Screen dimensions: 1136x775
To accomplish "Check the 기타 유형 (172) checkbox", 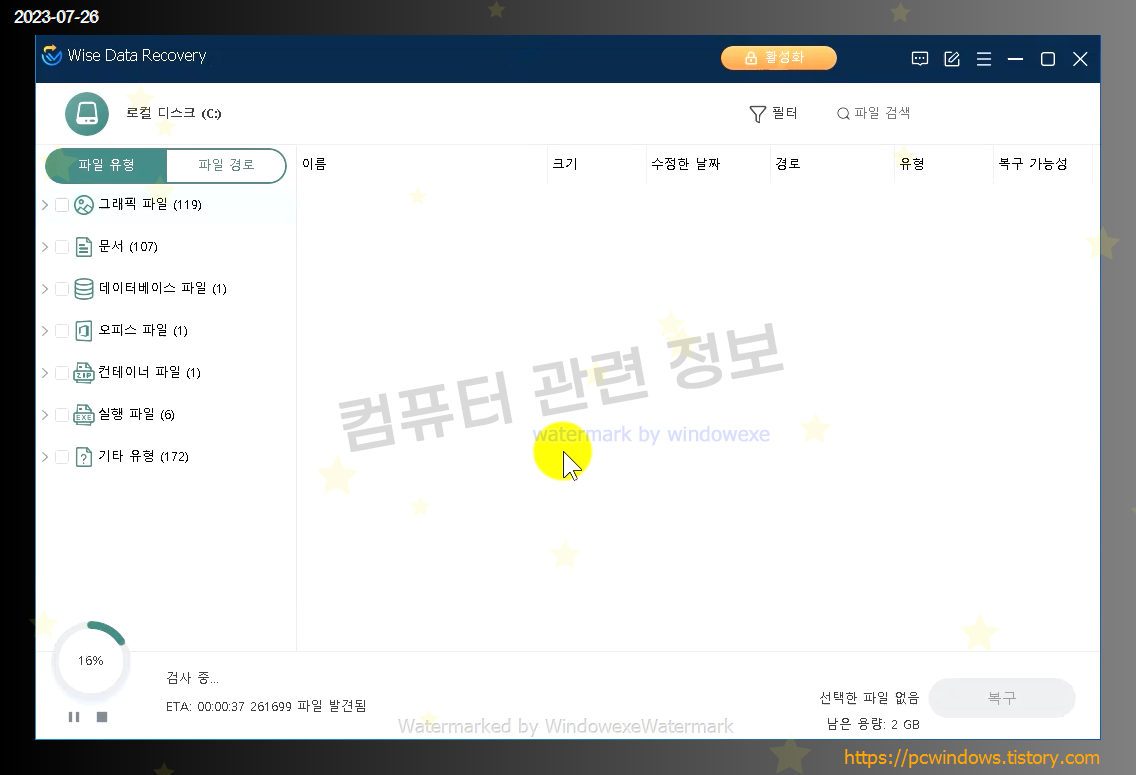I will pyautogui.click(x=62, y=457).
